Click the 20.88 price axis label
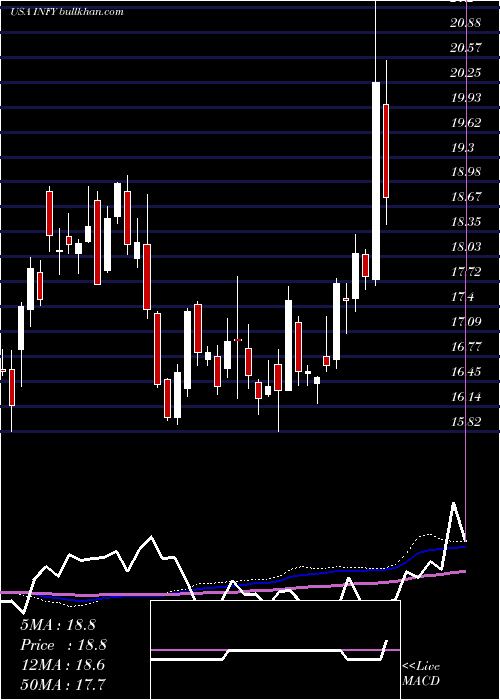This screenshot has height=700, width=500. tap(466, 22)
